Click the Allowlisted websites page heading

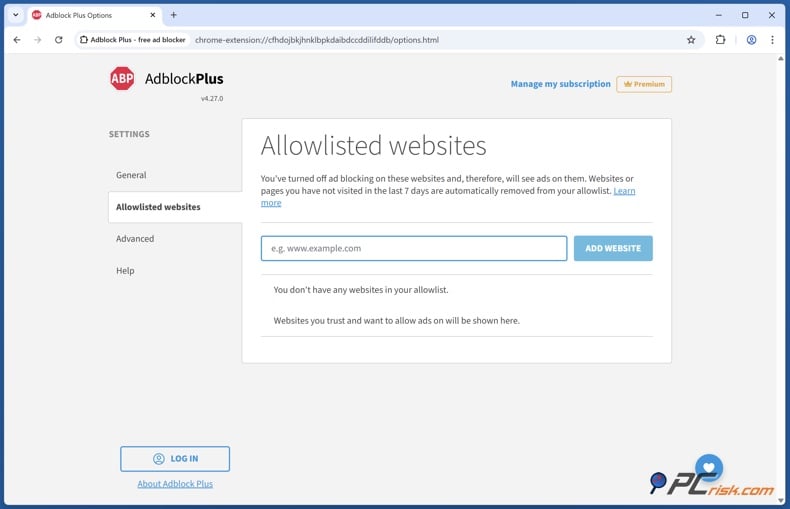(x=373, y=146)
